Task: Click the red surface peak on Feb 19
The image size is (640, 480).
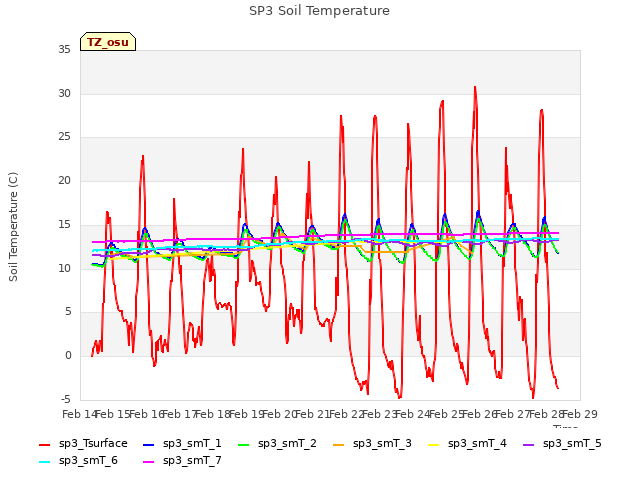Action: coord(243,149)
